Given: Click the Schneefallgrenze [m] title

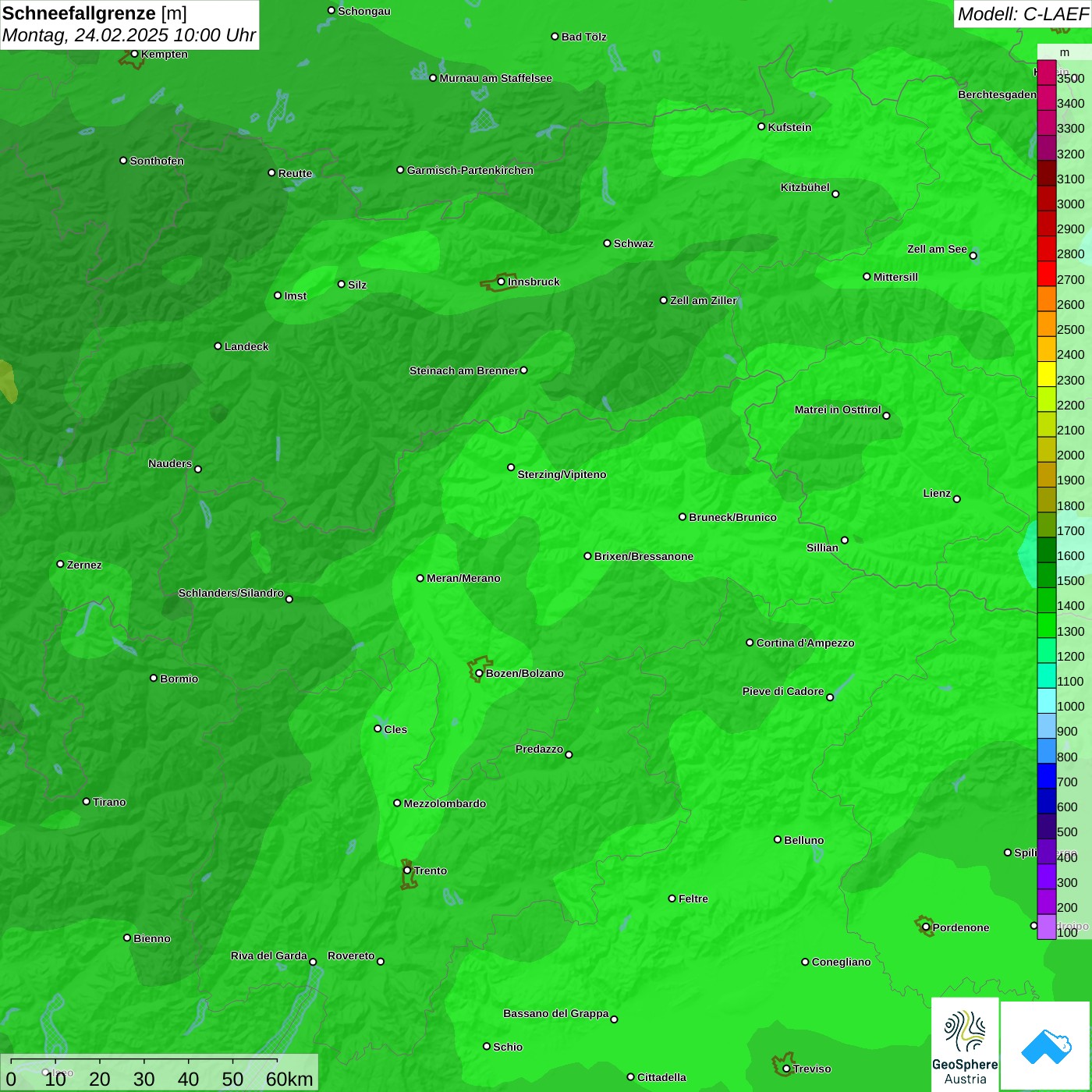Looking at the screenshot, I should click(x=94, y=13).
